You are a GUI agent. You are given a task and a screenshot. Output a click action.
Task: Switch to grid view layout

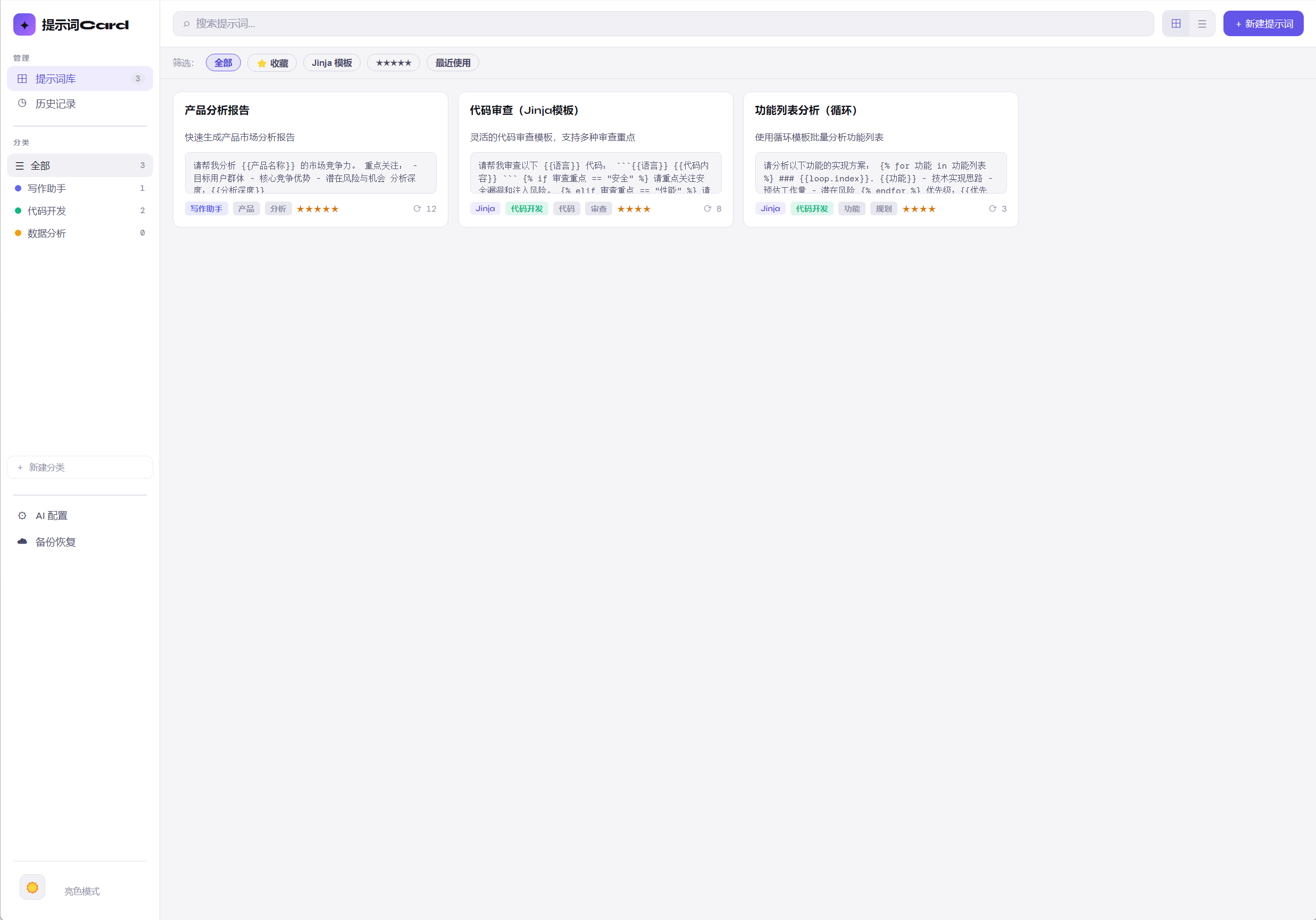tap(1176, 23)
